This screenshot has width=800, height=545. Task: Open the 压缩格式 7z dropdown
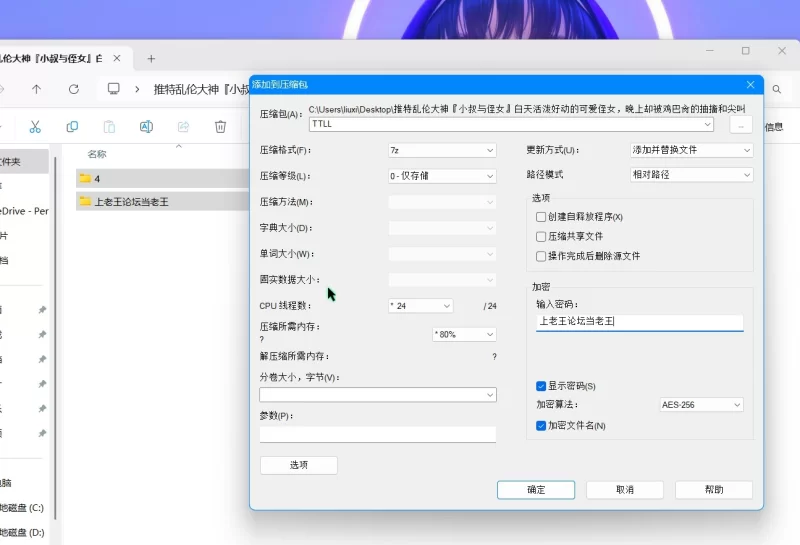(442, 150)
